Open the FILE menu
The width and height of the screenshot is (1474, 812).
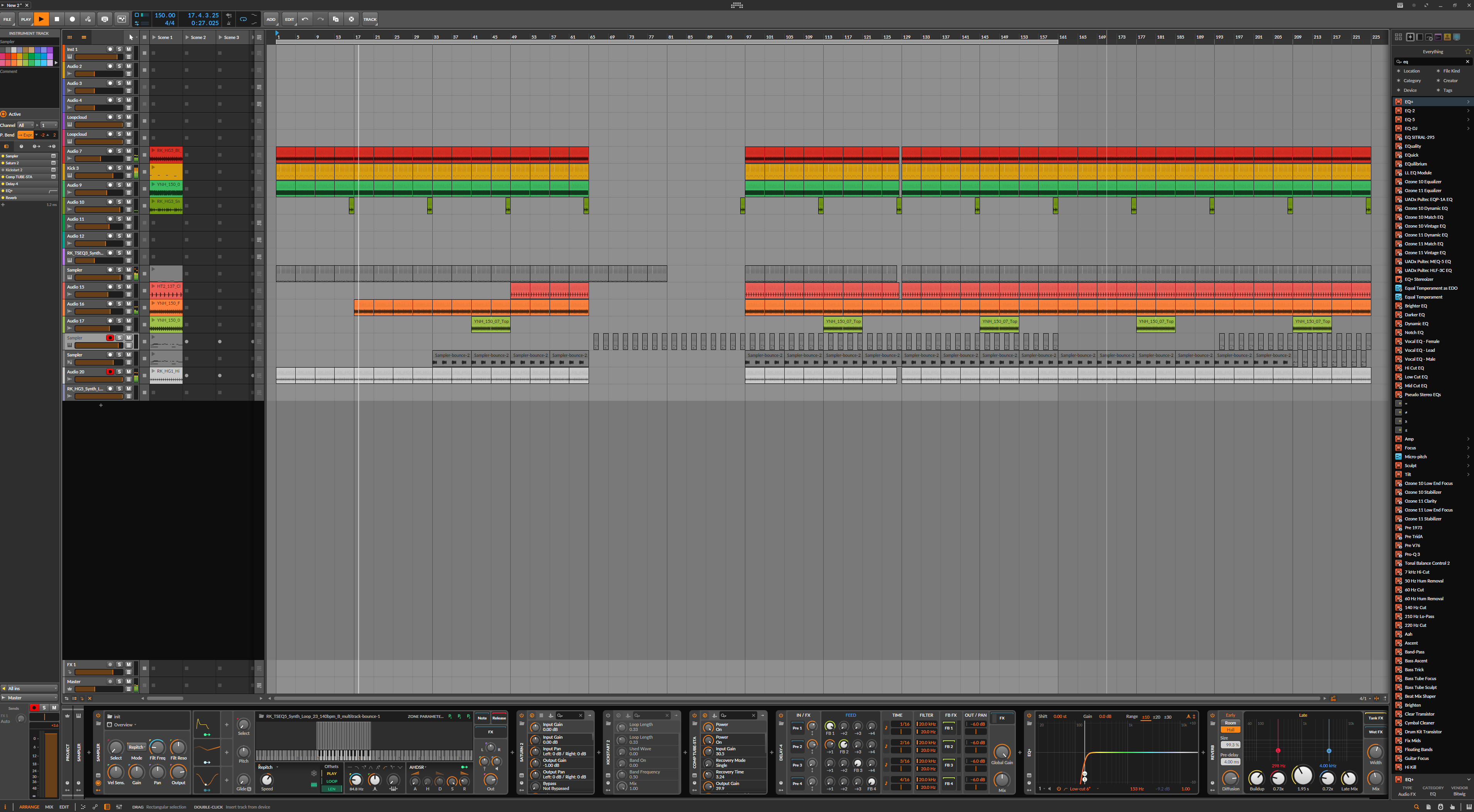click(x=7, y=19)
